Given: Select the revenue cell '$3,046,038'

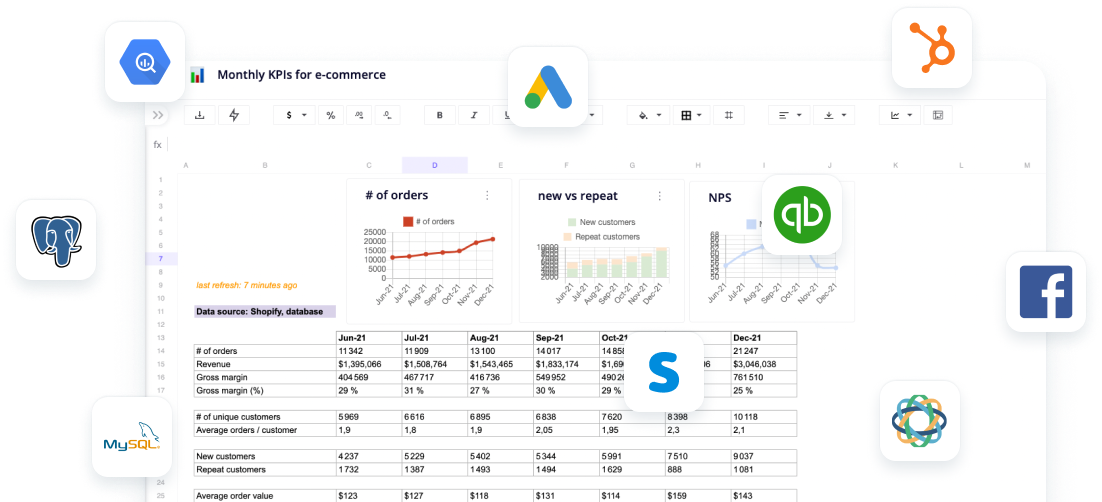Looking at the screenshot, I should coord(764,364).
